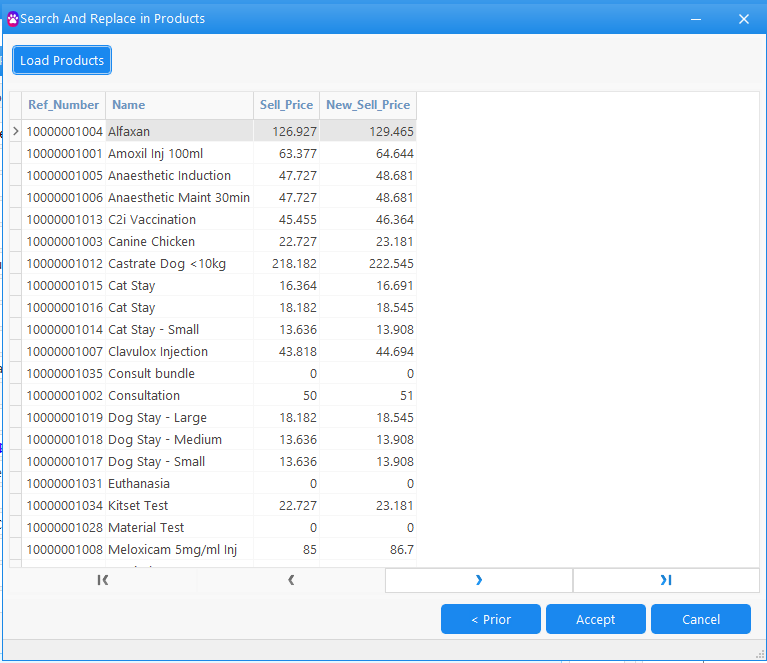Sort by New_Sell_Price column header

pos(367,105)
